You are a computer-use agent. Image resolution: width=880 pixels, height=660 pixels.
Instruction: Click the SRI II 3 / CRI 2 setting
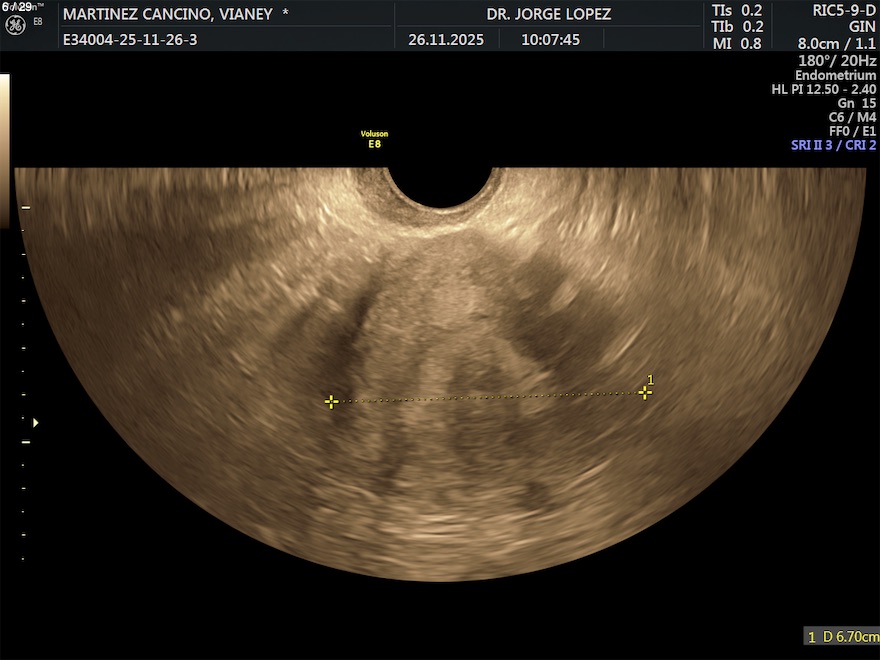(833, 145)
